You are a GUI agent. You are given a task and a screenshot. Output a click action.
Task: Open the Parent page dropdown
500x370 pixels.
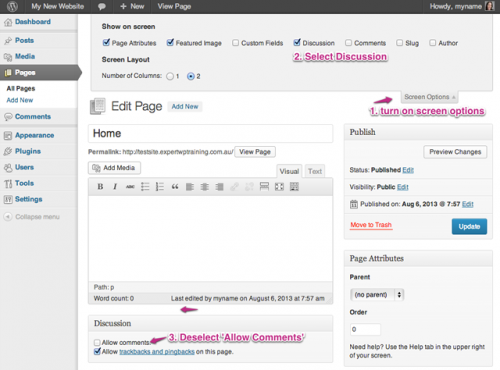click(377, 295)
